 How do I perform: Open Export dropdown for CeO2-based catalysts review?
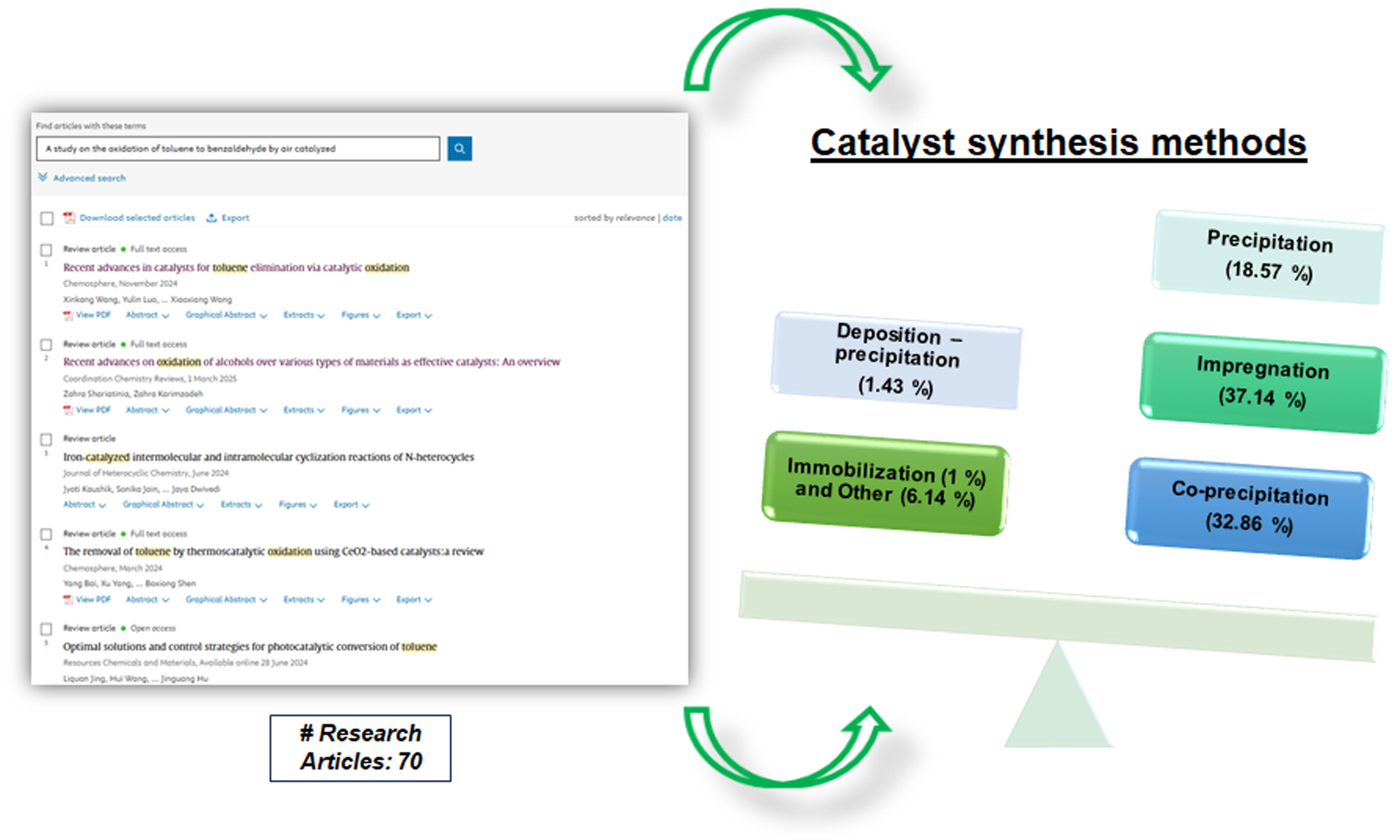click(x=414, y=600)
